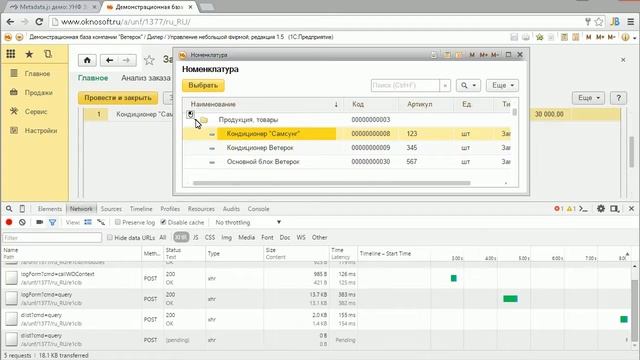
Task: Open help with the question mark button
Action: 618,98
